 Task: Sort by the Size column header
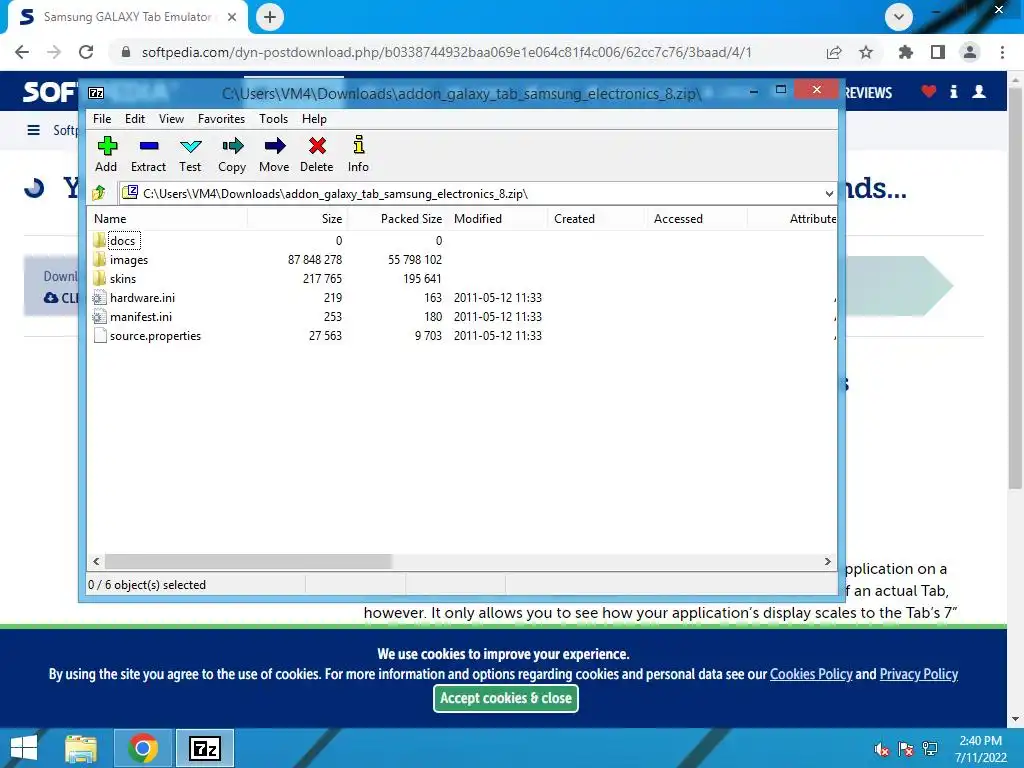[297, 219]
